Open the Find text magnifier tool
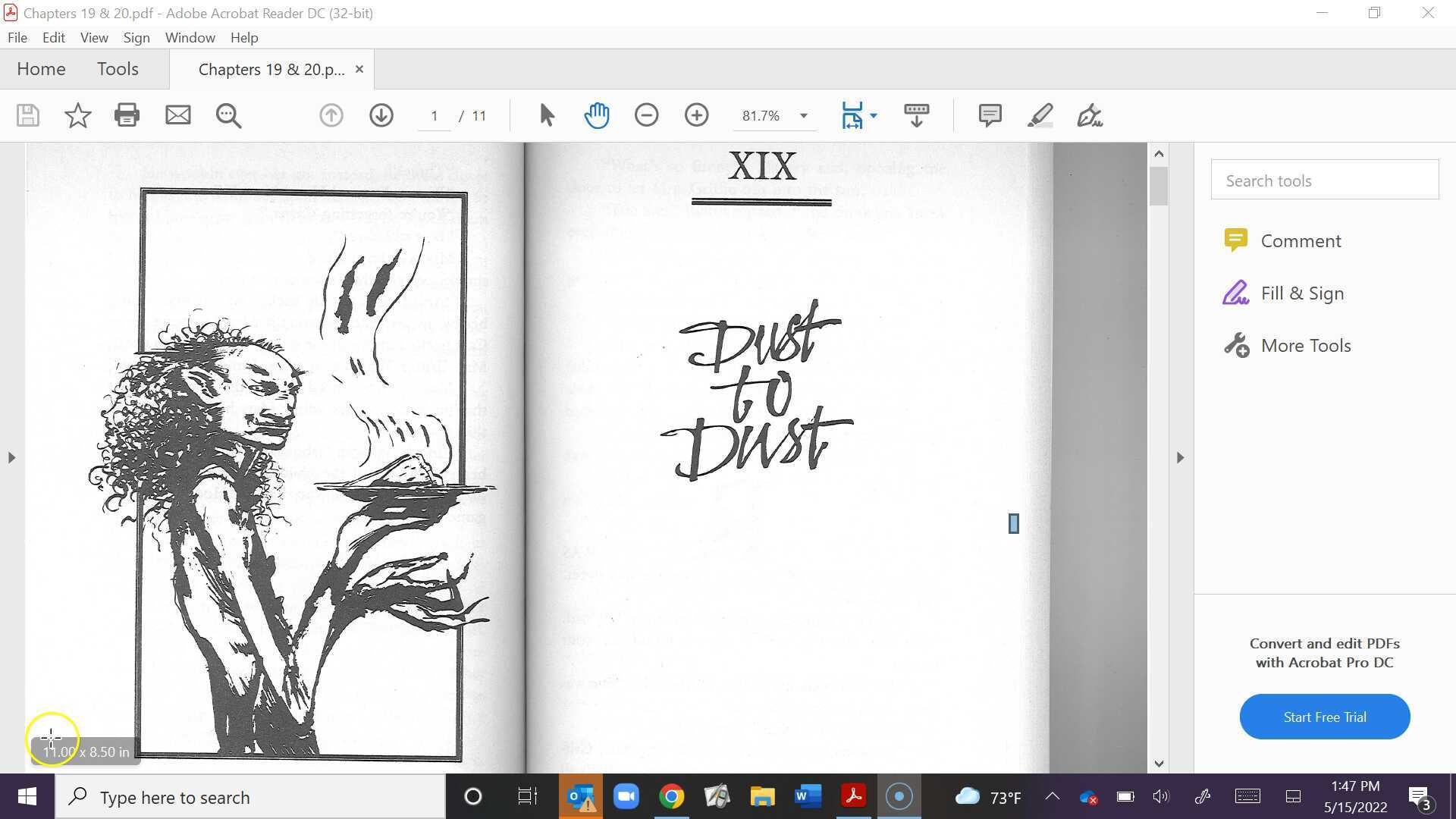 (x=228, y=115)
